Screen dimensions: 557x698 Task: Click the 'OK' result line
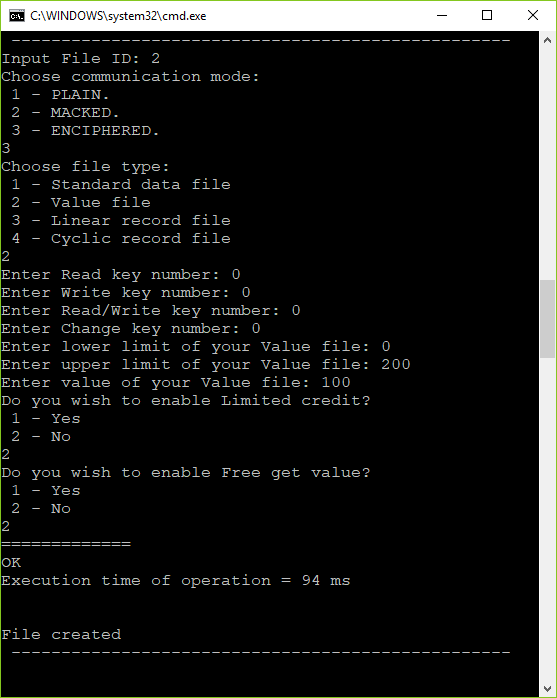[11, 563]
